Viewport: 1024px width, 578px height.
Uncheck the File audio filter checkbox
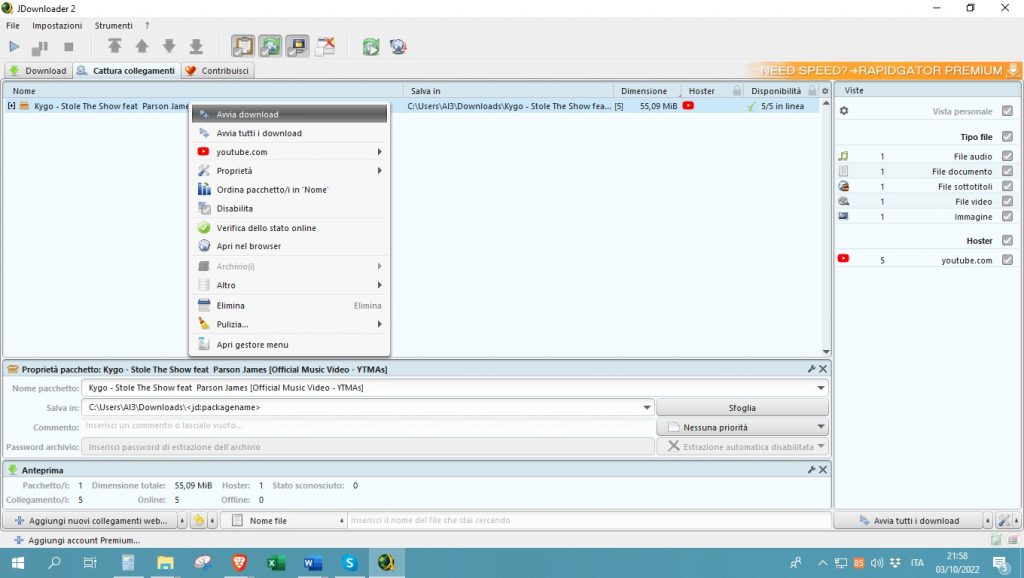[x=1007, y=156]
